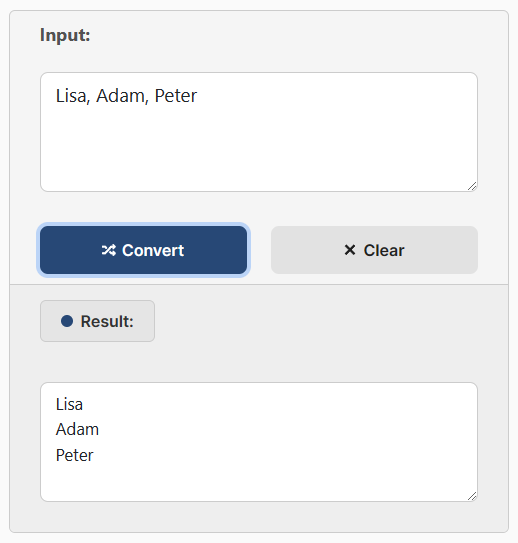
Task: Click the Input textarea resize grip
Action: (x=472, y=186)
